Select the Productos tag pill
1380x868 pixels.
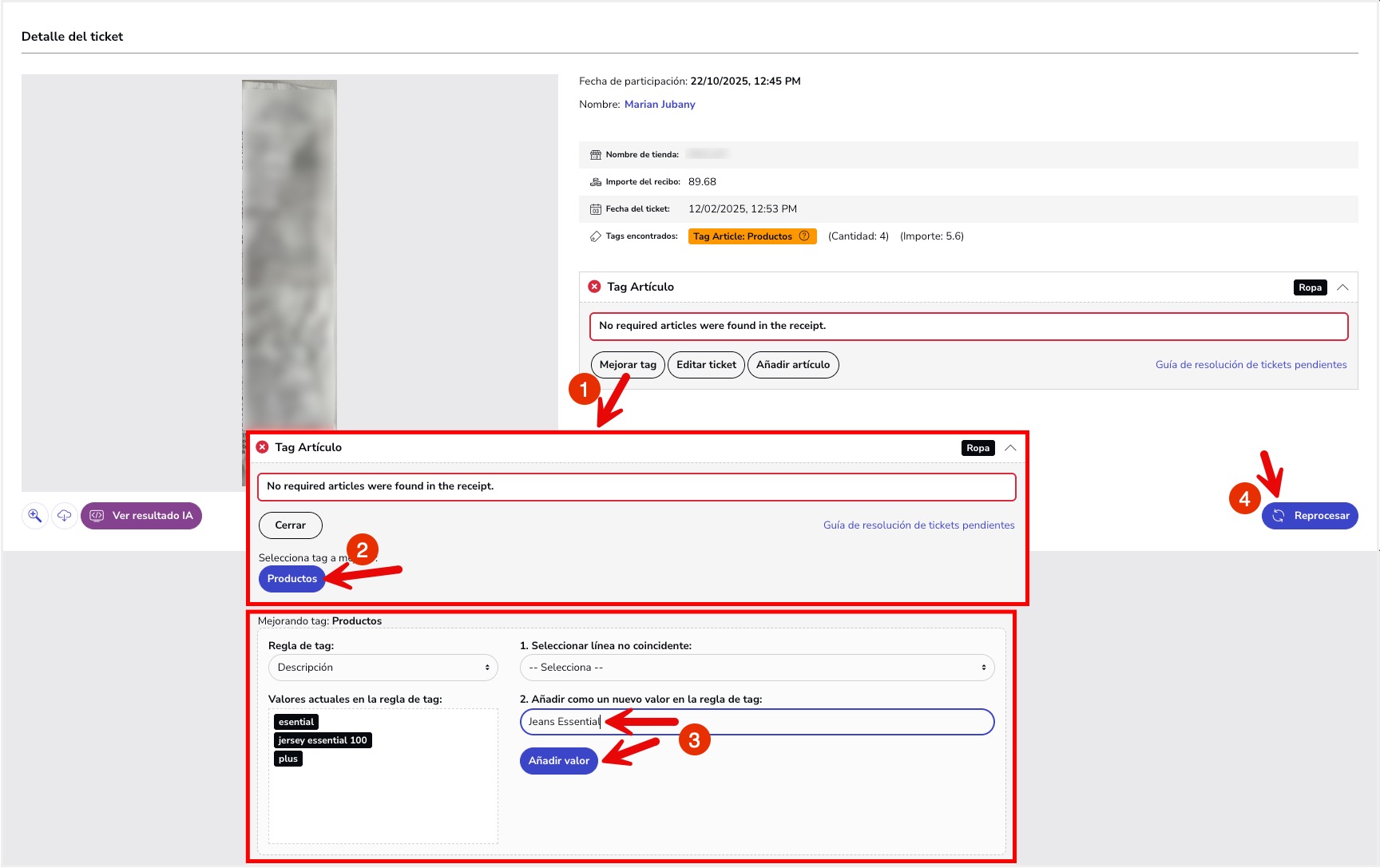tap(291, 579)
